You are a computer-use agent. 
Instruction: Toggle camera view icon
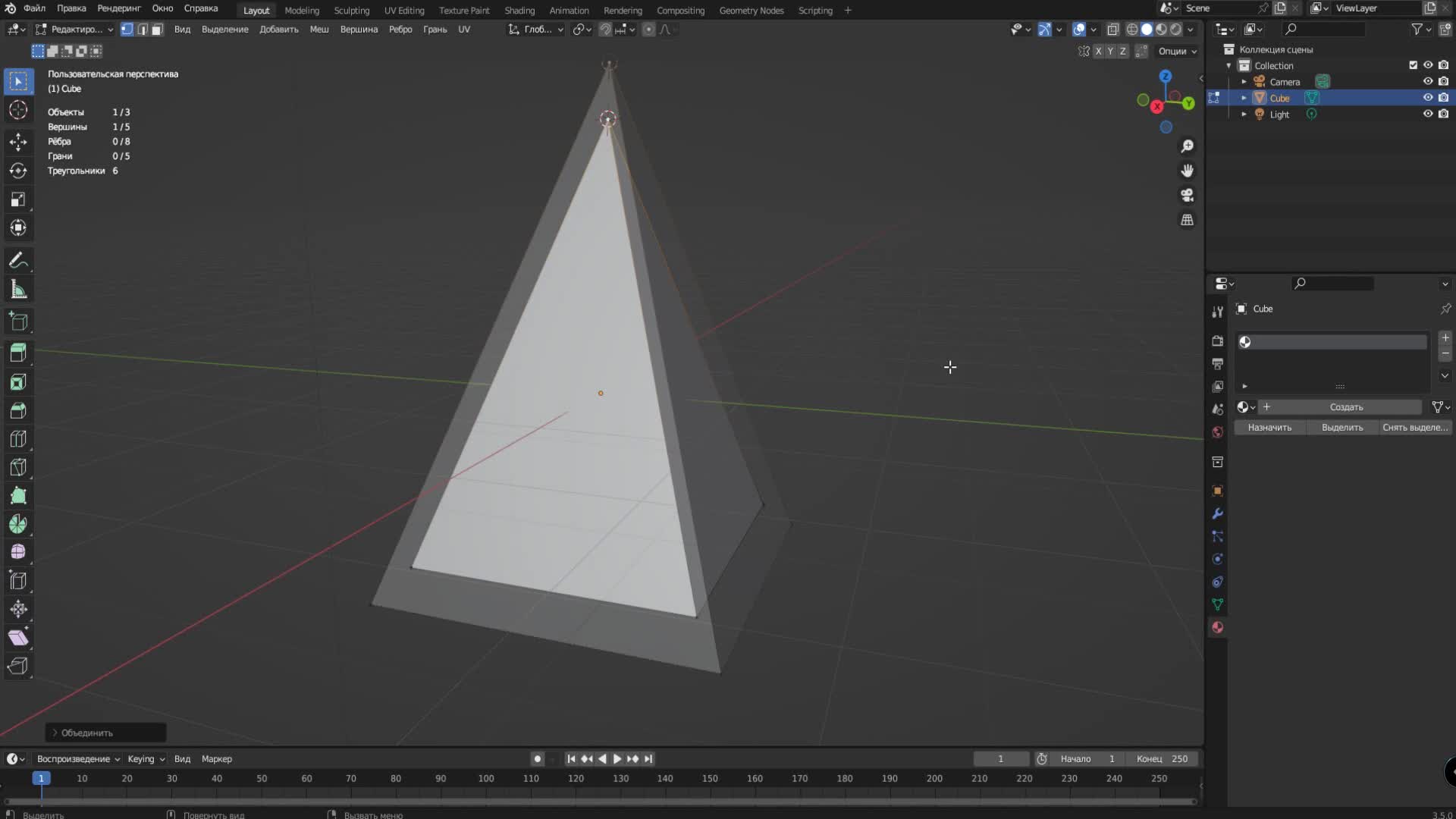tap(1188, 195)
